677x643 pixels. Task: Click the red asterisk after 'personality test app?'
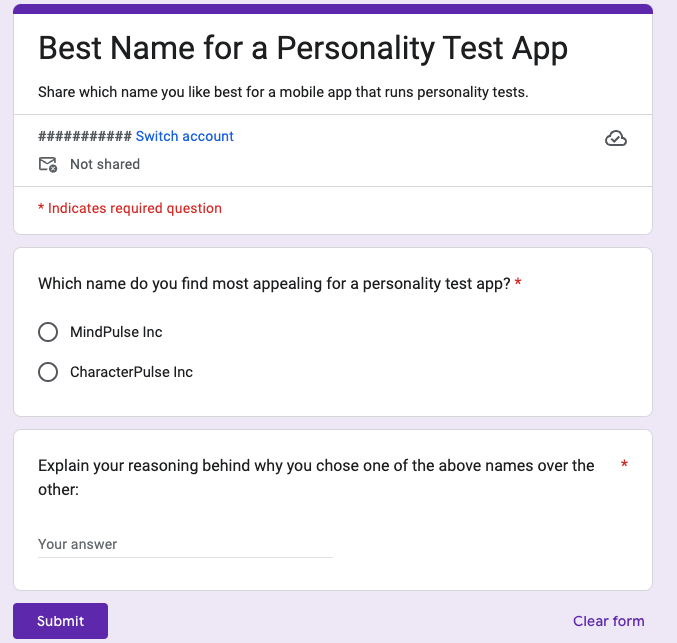[518, 282]
